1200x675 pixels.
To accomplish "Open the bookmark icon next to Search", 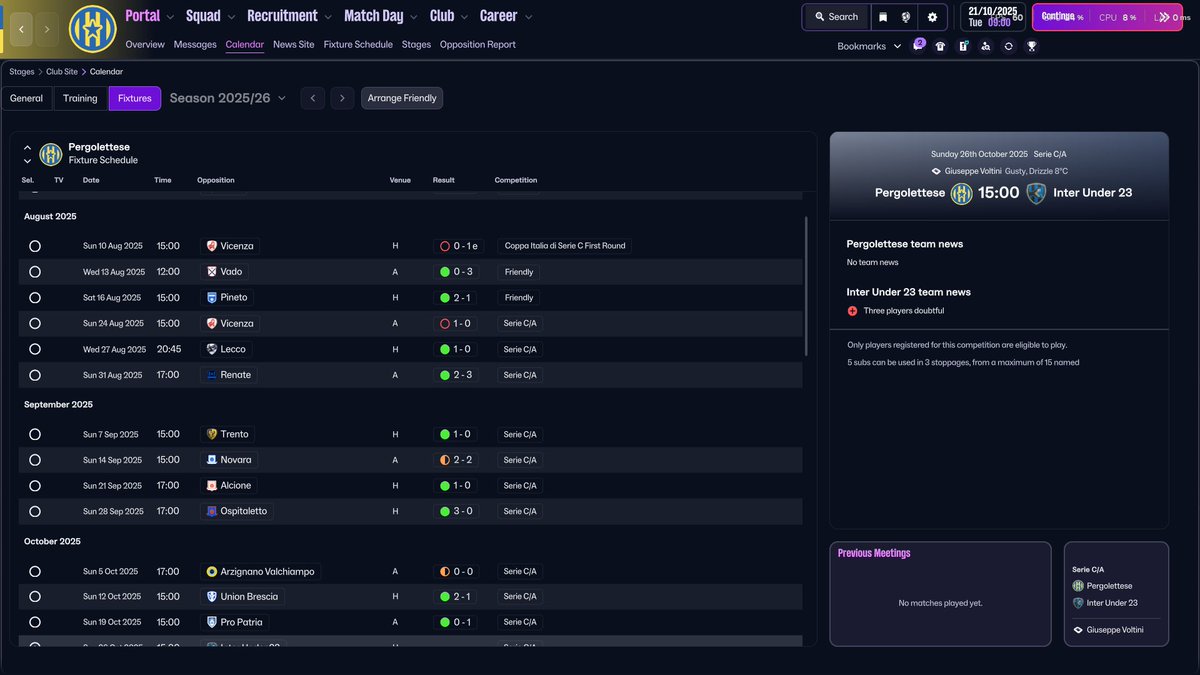I will [883, 17].
